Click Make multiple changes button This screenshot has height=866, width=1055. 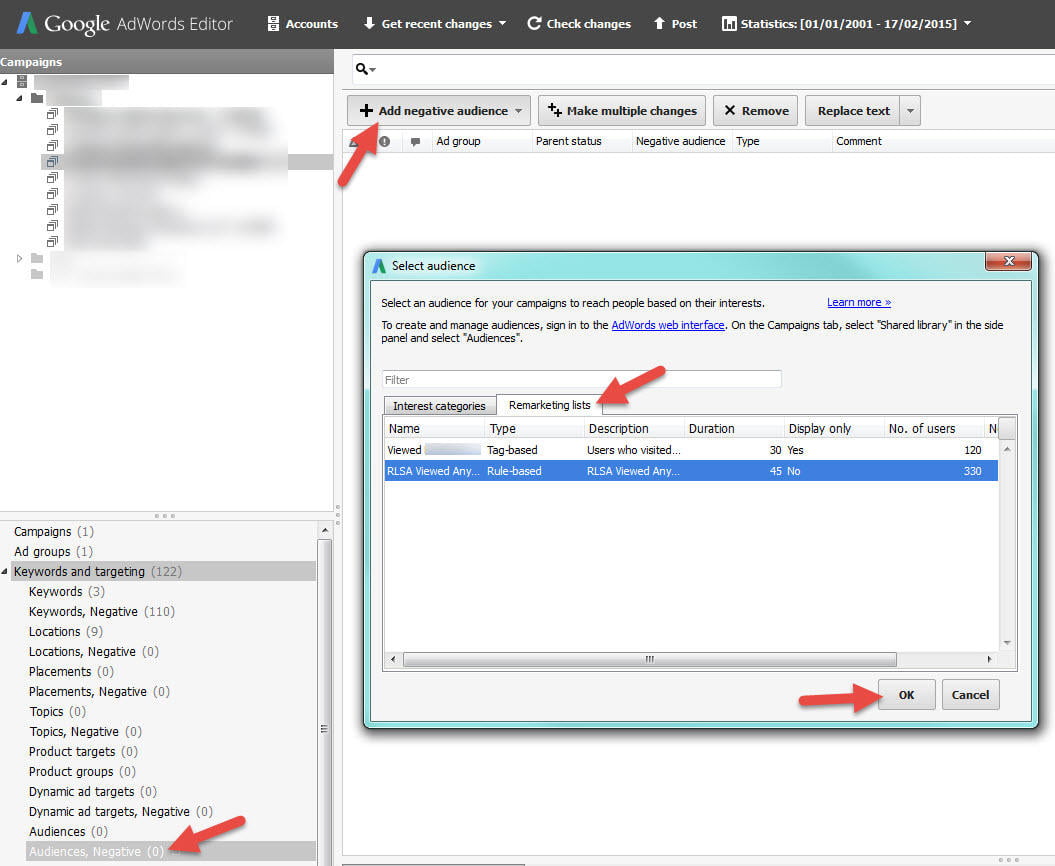pyautogui.click(x=622, y=110)
